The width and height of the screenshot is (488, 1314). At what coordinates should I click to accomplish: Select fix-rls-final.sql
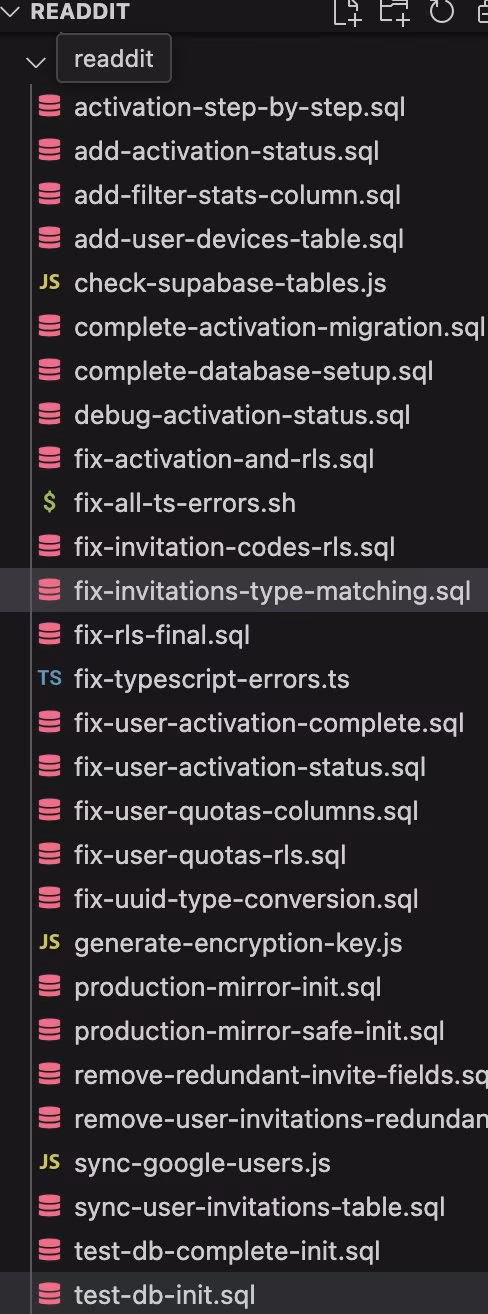pyautogui.click(x=162, y=635)
